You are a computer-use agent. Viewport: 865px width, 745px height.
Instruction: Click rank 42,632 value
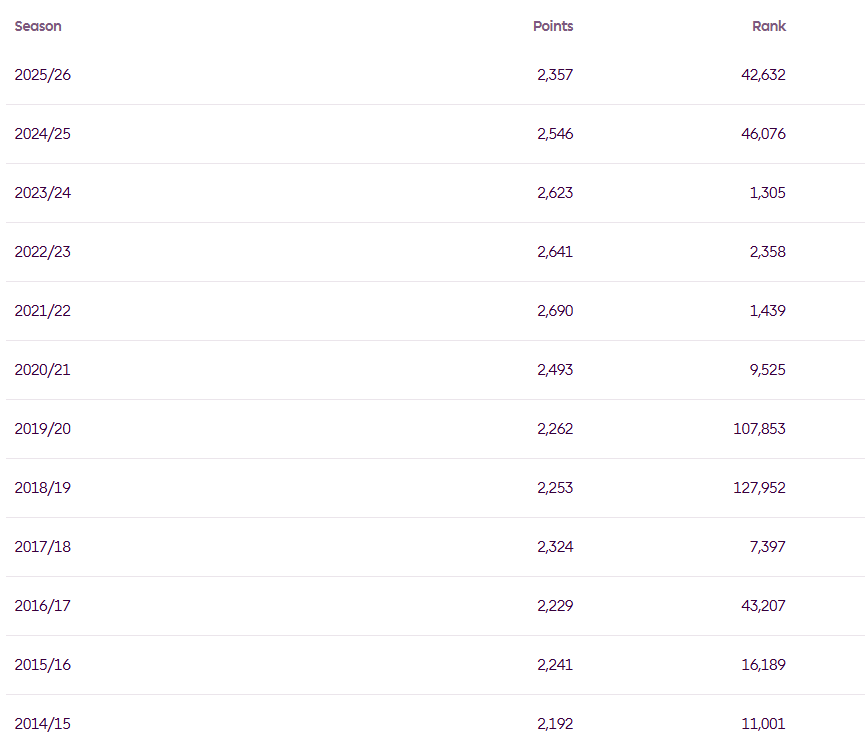pyautogui.click(x=763, y=74)
